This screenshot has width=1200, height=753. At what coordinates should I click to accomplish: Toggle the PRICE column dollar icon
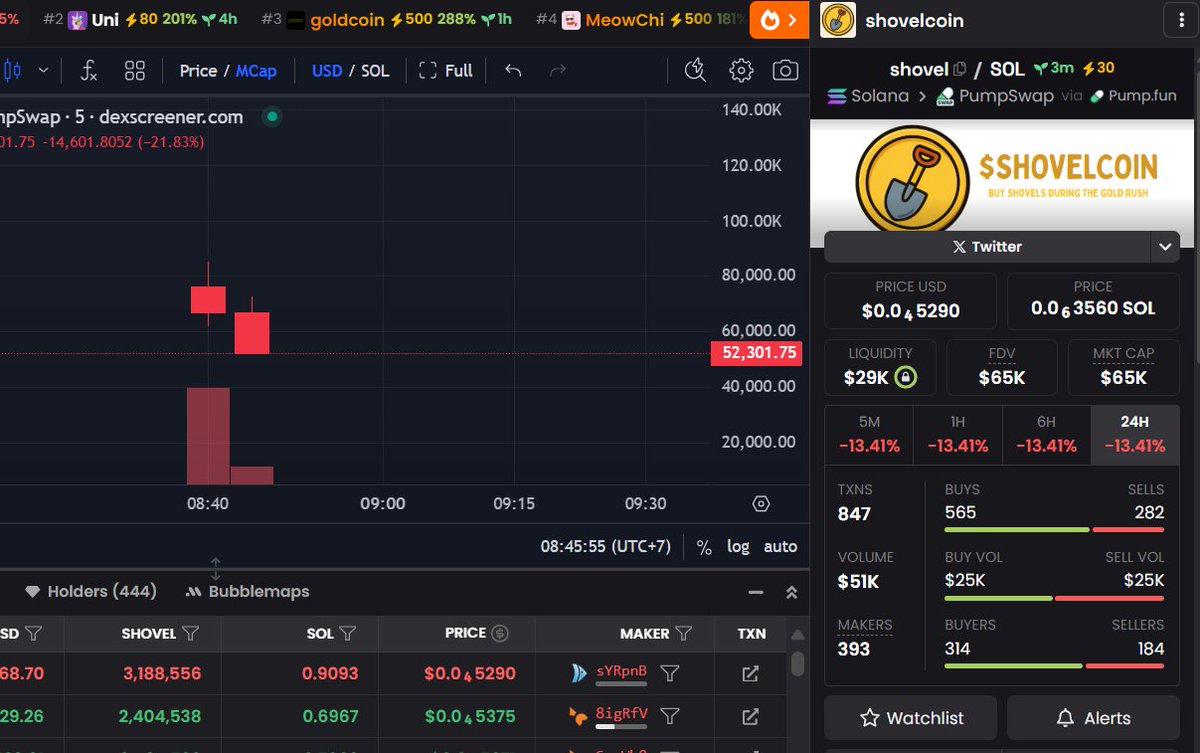click(501, 633)
